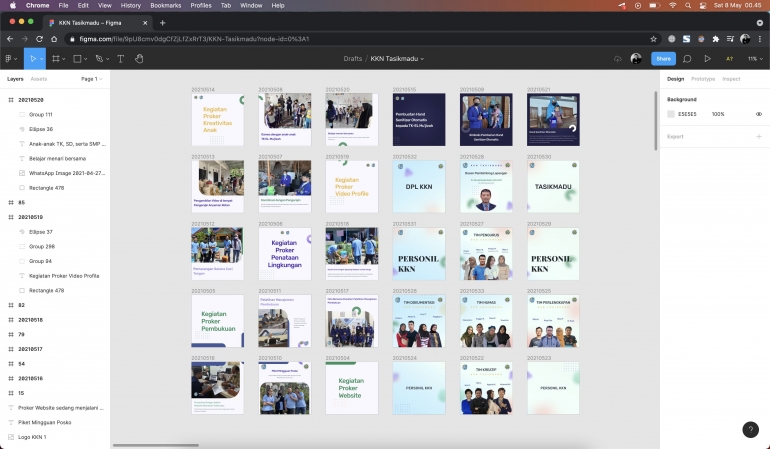
Task: Open the Frame tool dropdown arrow
Action: point(64,59)
